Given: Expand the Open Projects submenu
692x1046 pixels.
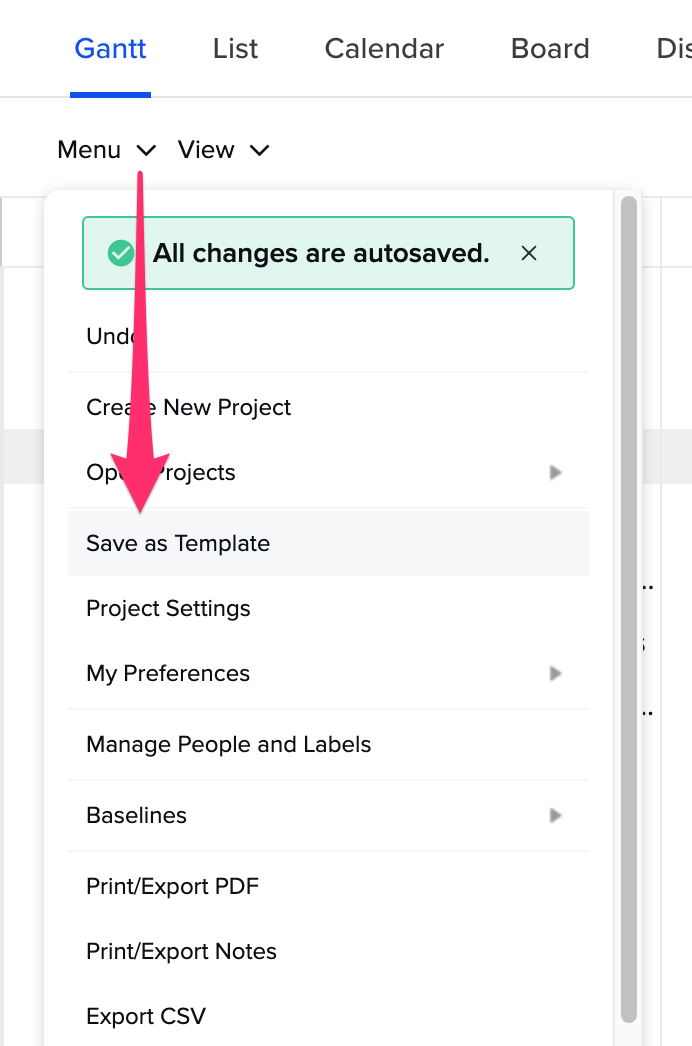Looking at the screenshot, I should (x=300, y=472).
